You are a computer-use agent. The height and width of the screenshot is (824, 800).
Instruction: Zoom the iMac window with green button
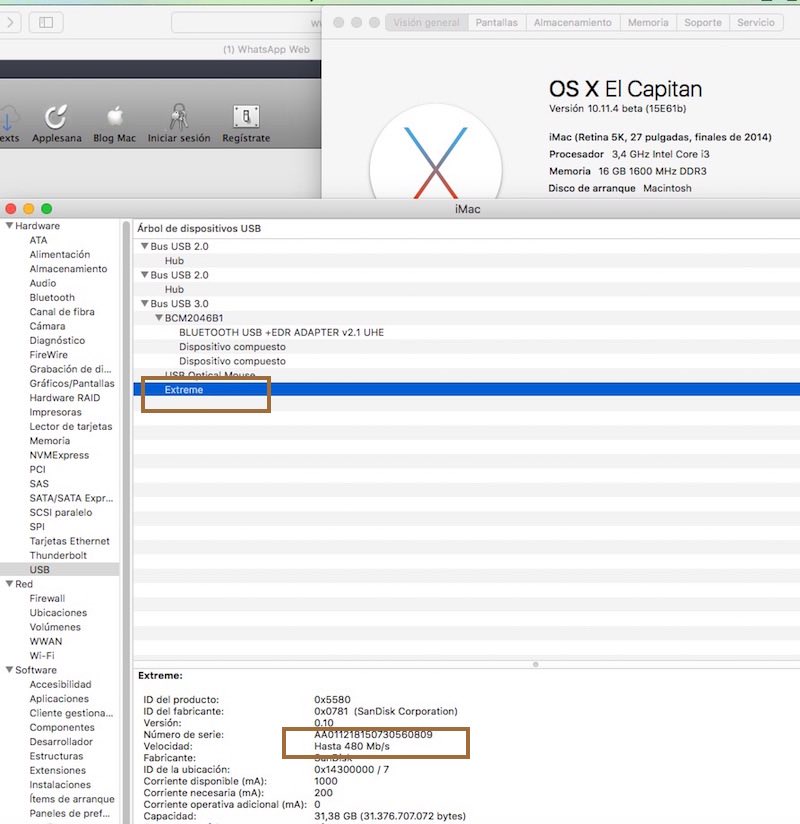coord(47,209)
